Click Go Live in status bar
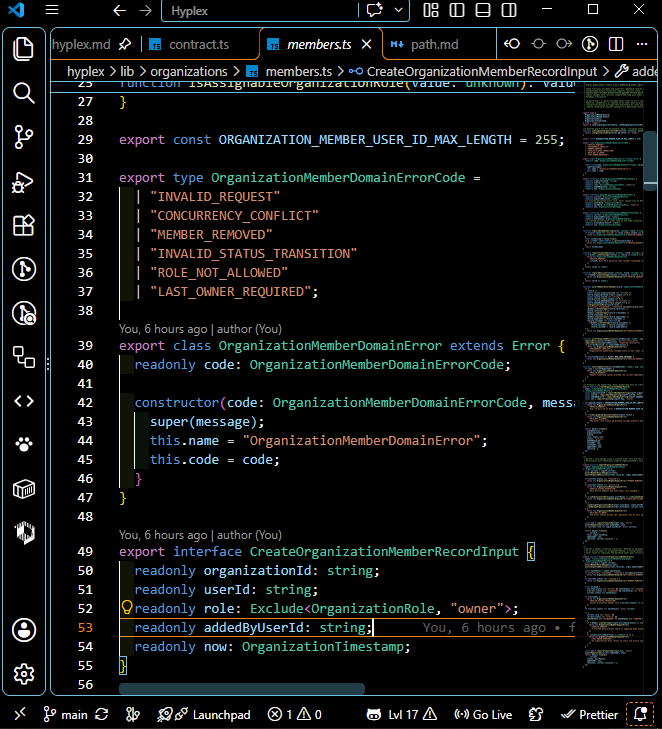Screen dimensions: 662x729 click(x=483, y=715)
